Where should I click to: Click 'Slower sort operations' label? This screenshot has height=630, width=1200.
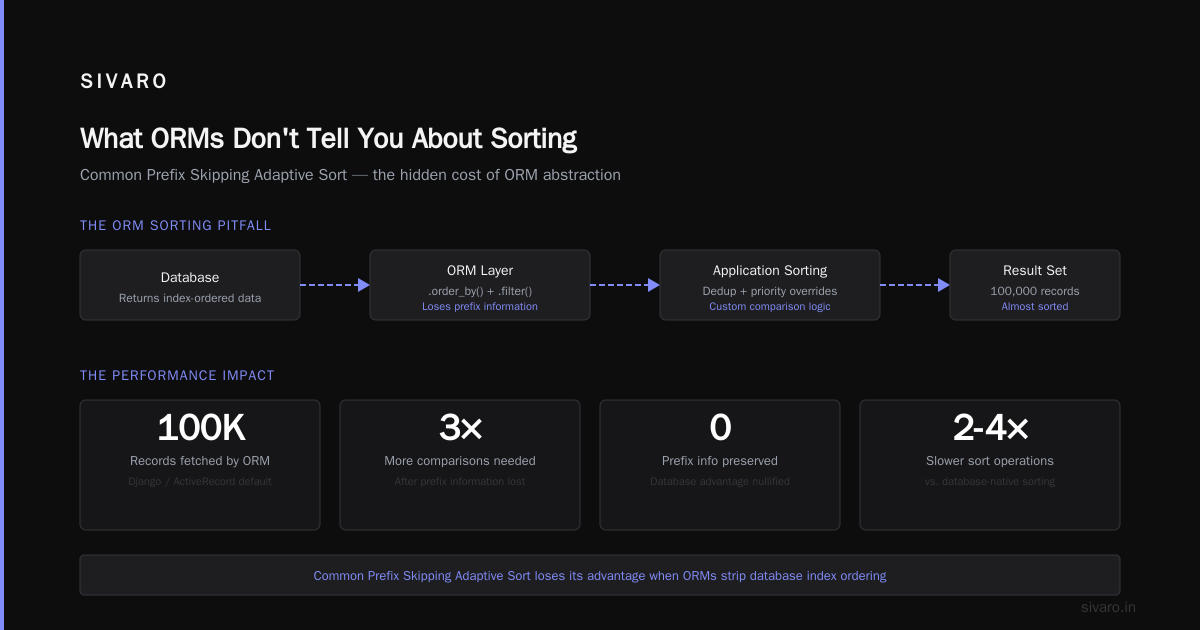click(x=990, y=461)
